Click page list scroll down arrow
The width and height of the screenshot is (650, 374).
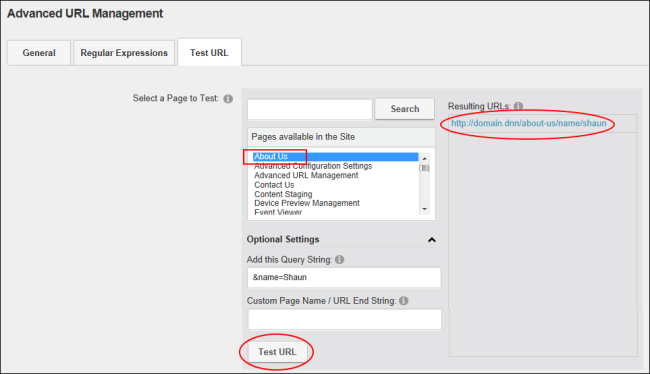pos(424,209)
